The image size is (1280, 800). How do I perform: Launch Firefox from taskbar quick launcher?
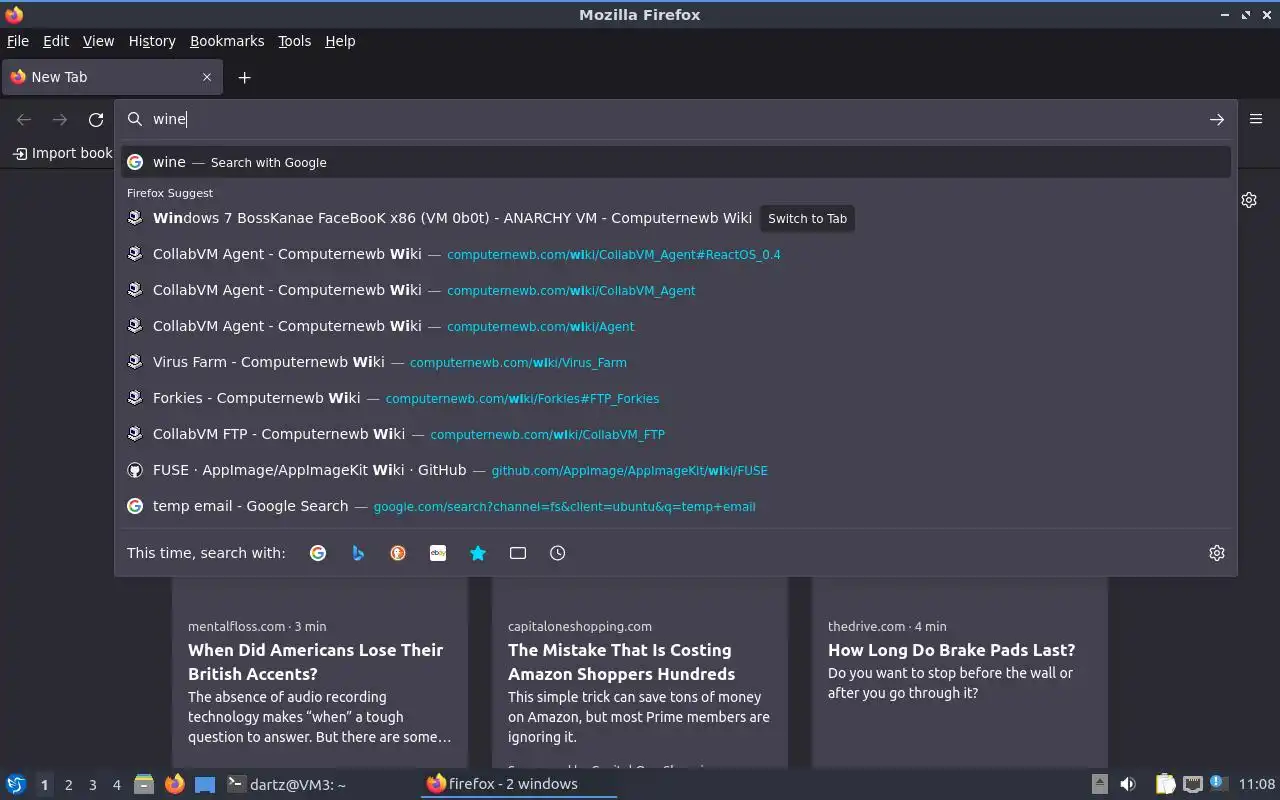click(174, 784)
